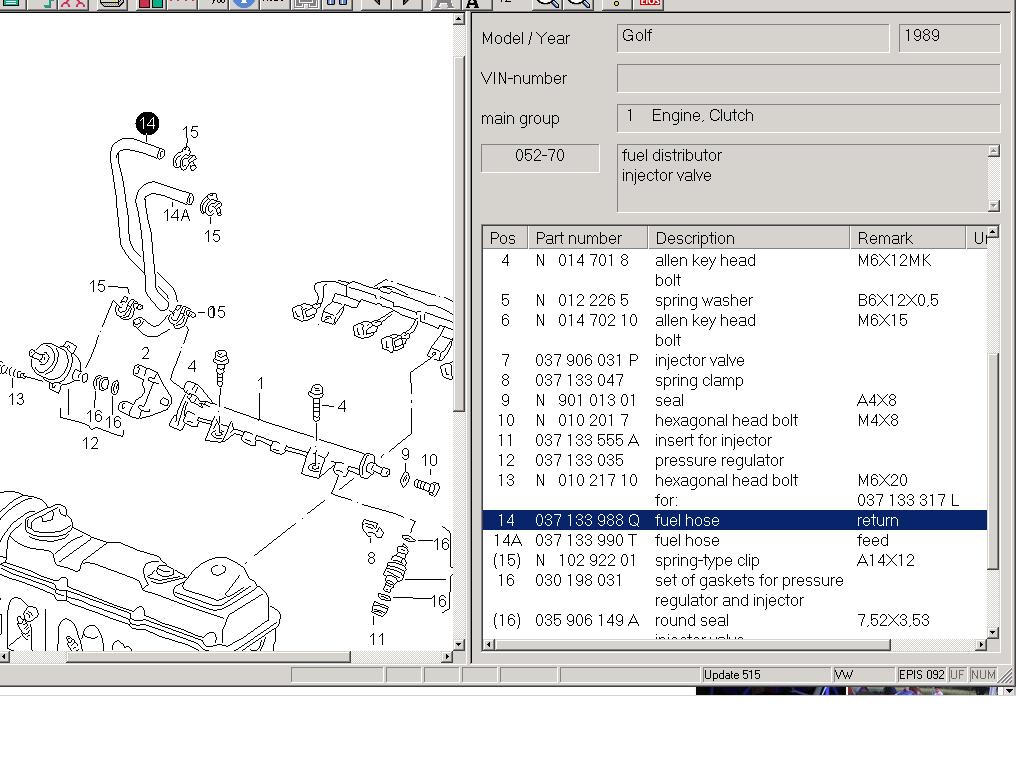
Task: Click the Description column header
Action: (748, 238)
